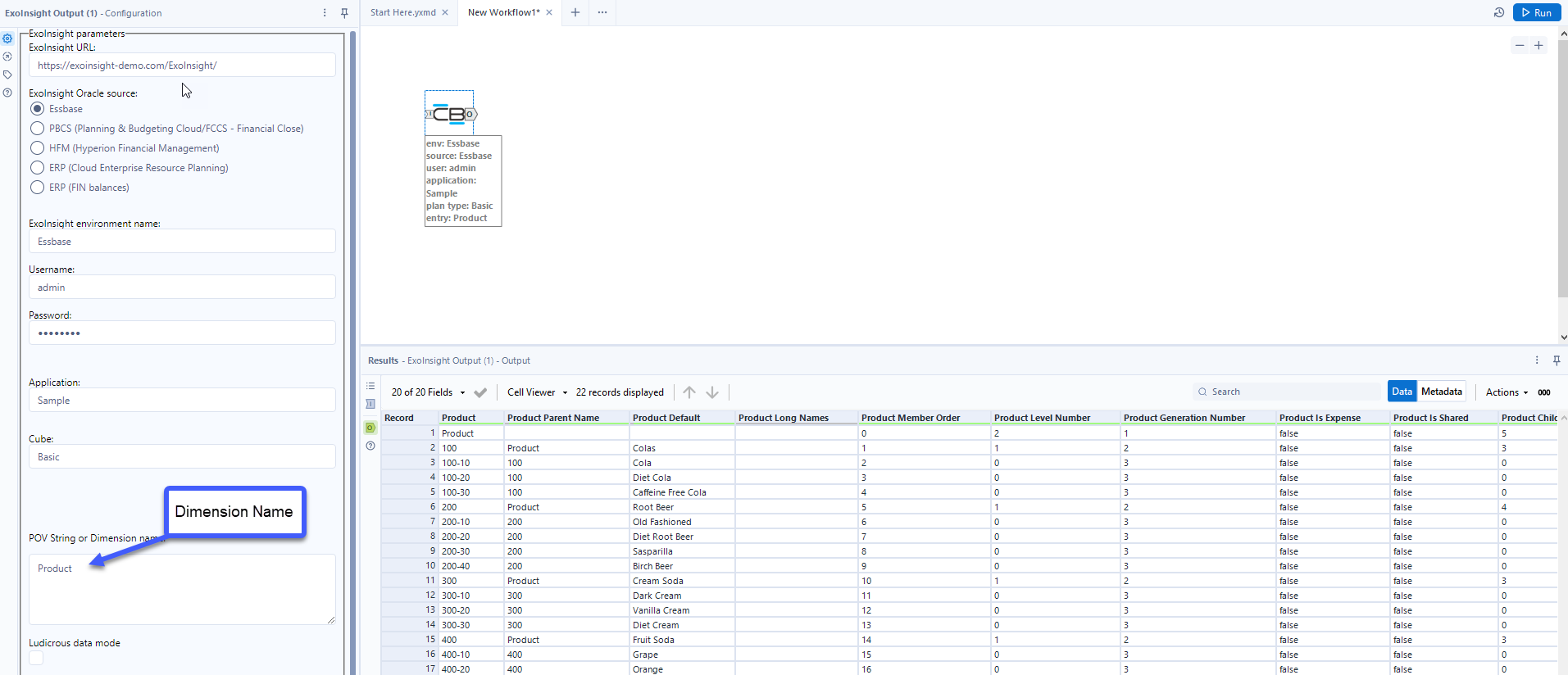
Task: Open the tab overflow ellipsis menu
Action: [602, 12]
